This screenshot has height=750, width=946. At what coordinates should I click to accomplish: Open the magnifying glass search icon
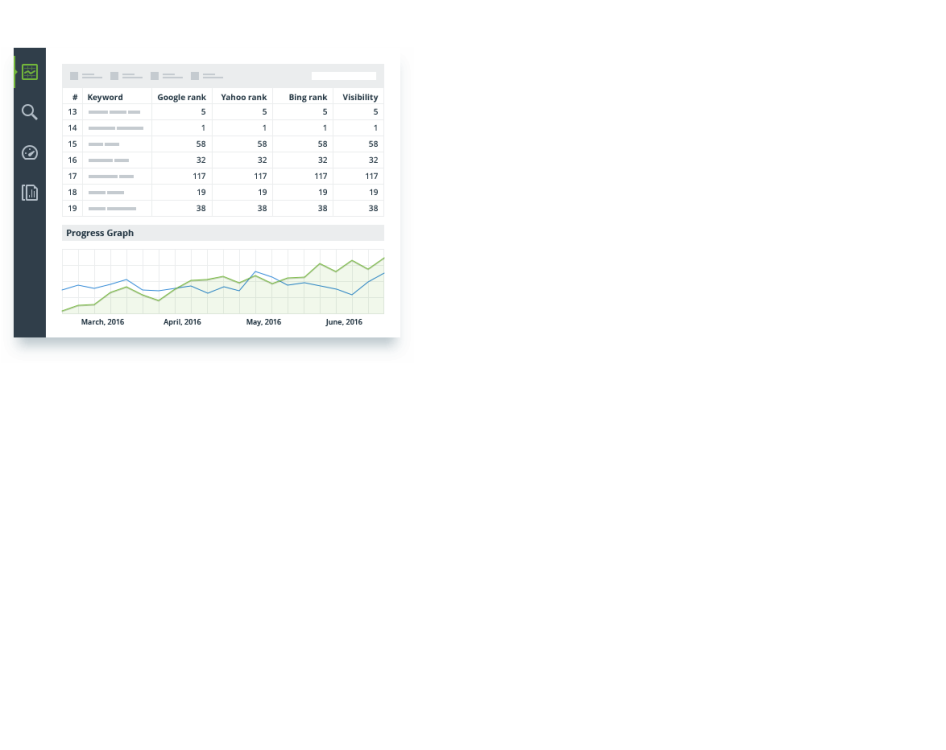point(30,112)
